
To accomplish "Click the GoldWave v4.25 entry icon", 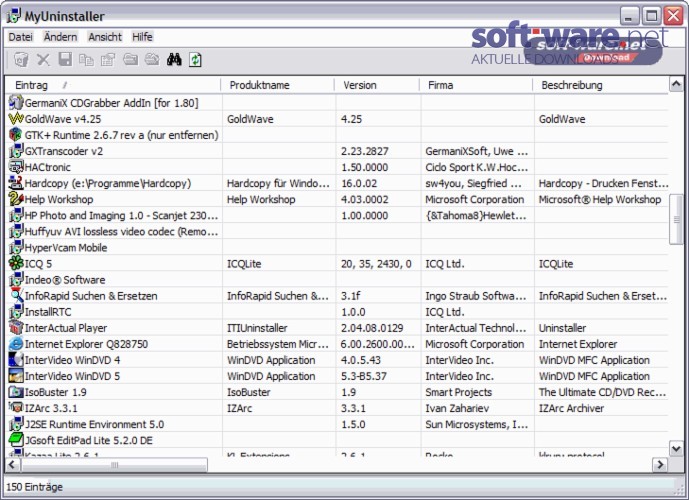I will point(16,119).
